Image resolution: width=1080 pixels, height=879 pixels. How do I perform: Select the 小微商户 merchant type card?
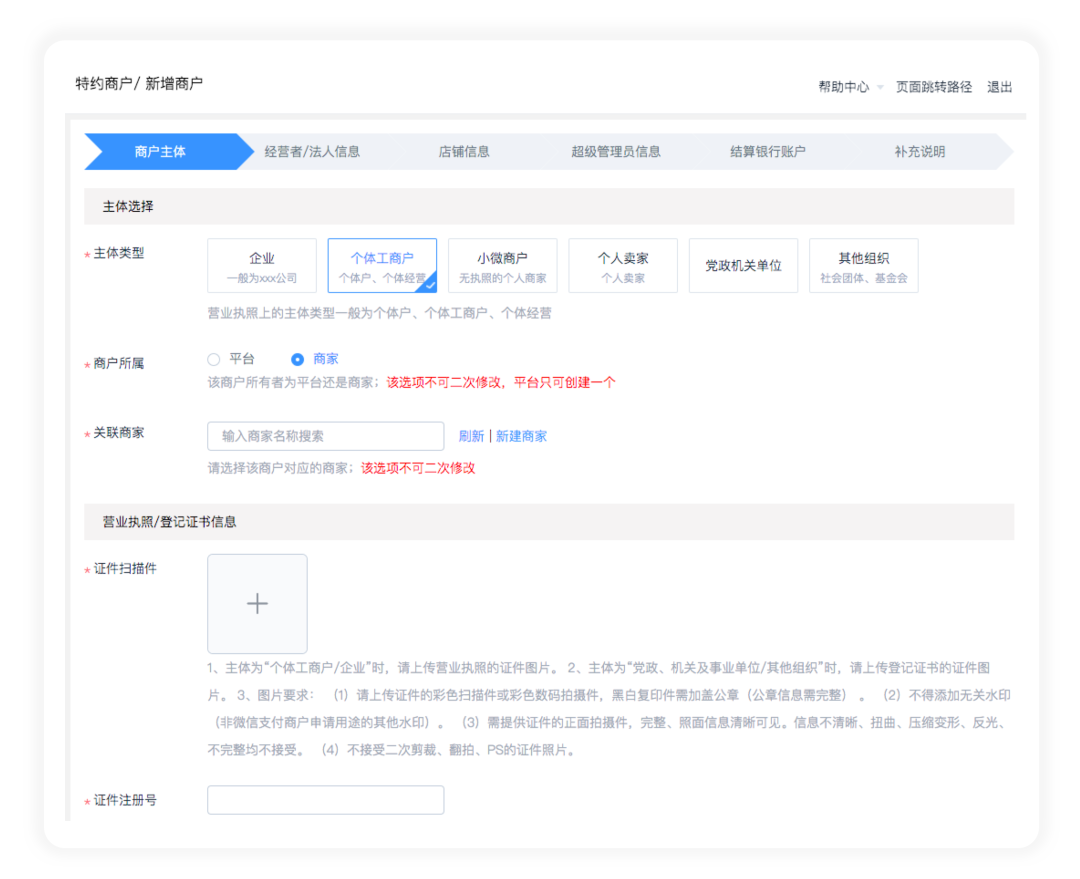point(503,265)
